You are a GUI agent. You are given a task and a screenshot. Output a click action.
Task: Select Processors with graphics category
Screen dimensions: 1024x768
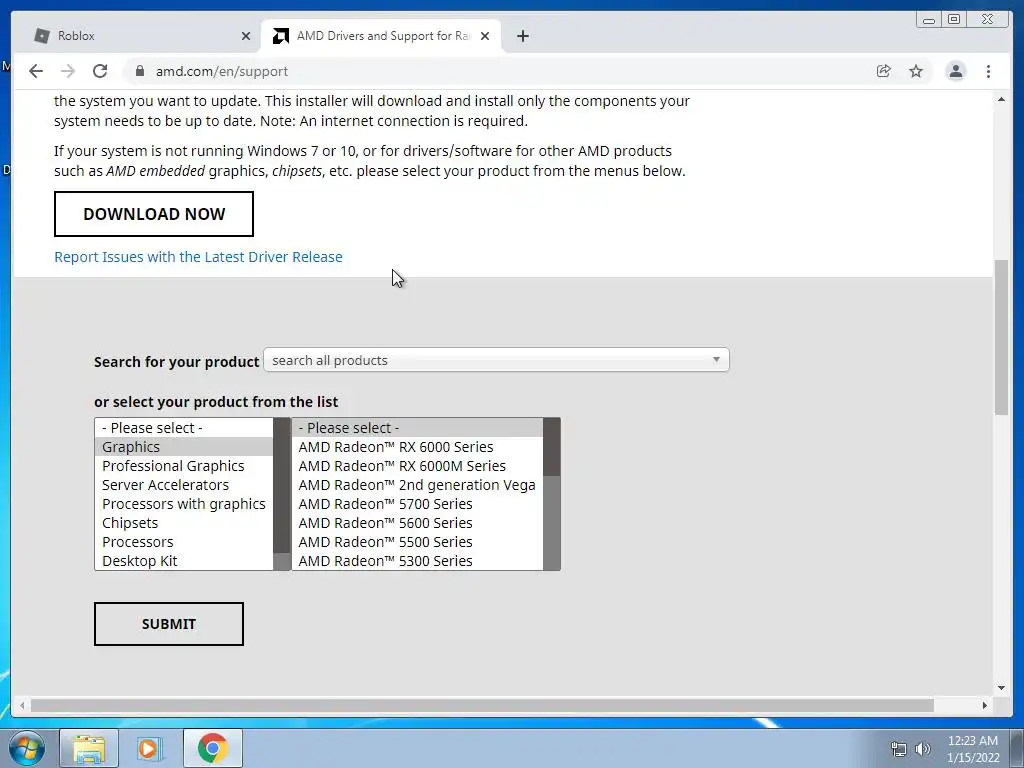[184, 504]
